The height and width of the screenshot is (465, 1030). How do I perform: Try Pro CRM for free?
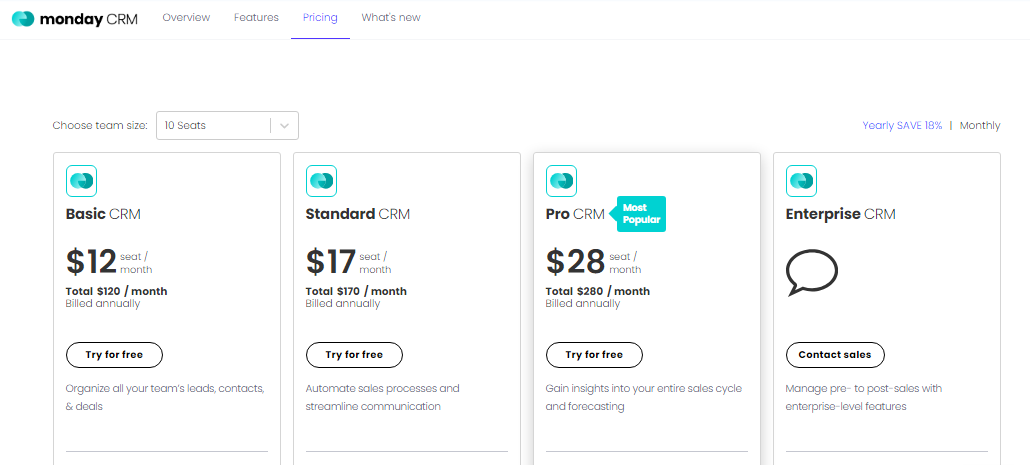click(594, 355)
